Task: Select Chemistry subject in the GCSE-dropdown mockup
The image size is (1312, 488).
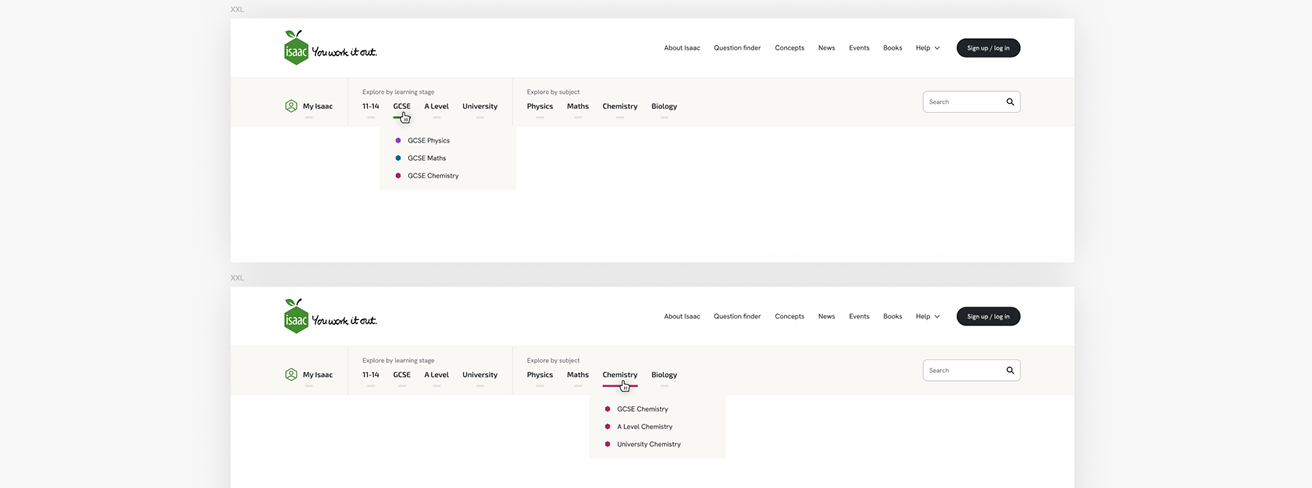Action: point(620,106)
